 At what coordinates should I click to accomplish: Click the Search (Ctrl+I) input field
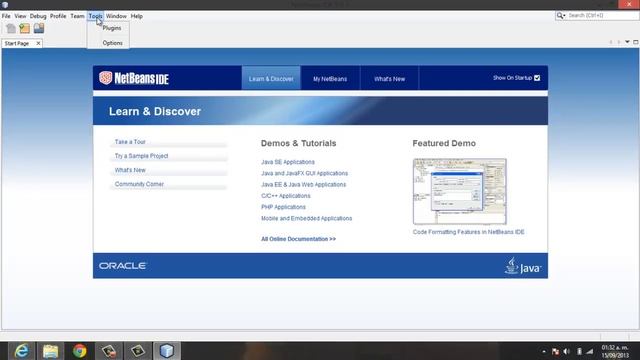coord(602,16)
